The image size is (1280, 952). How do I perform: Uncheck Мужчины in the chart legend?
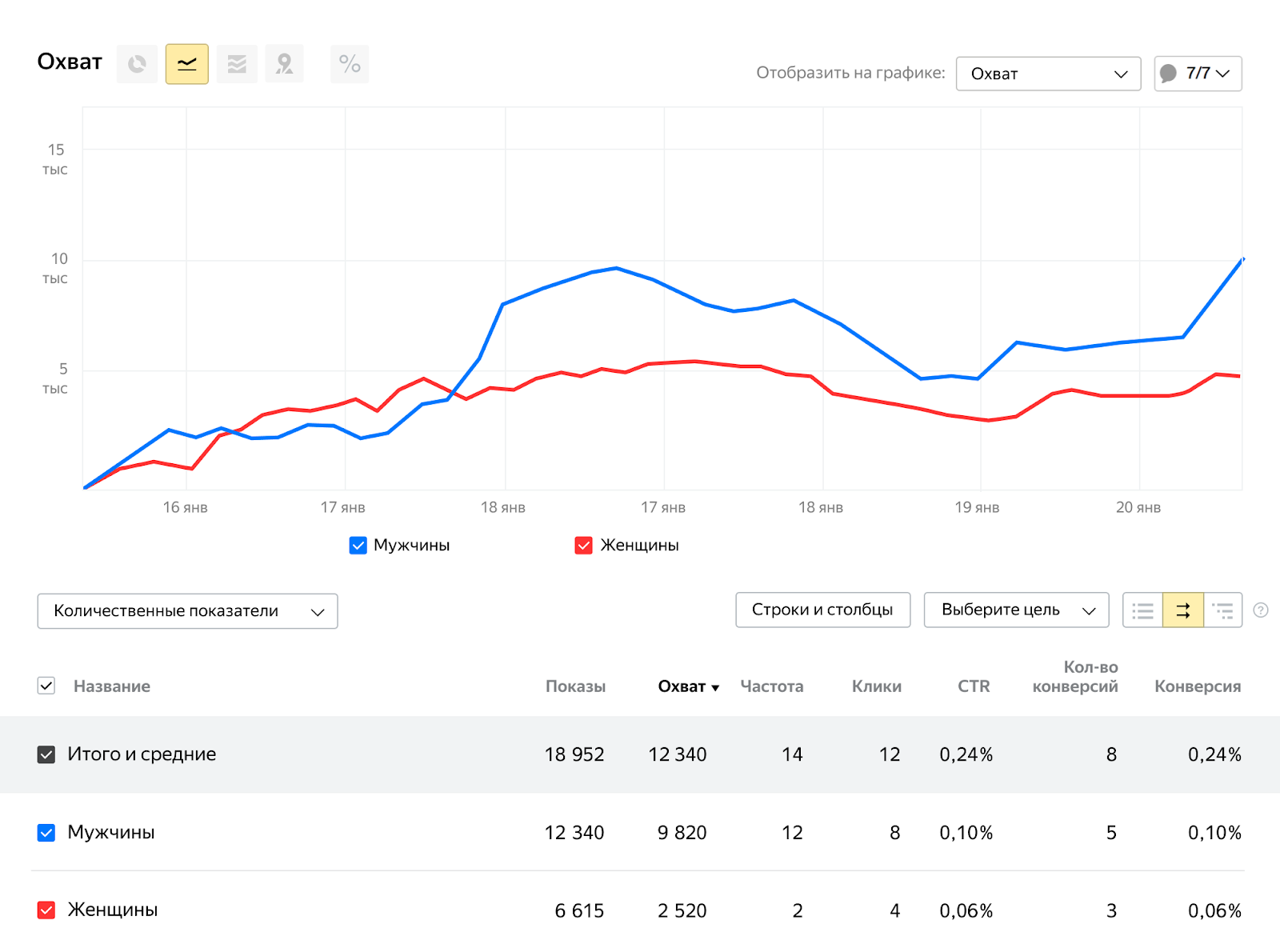pyautogui.click(x=358, y=546)
